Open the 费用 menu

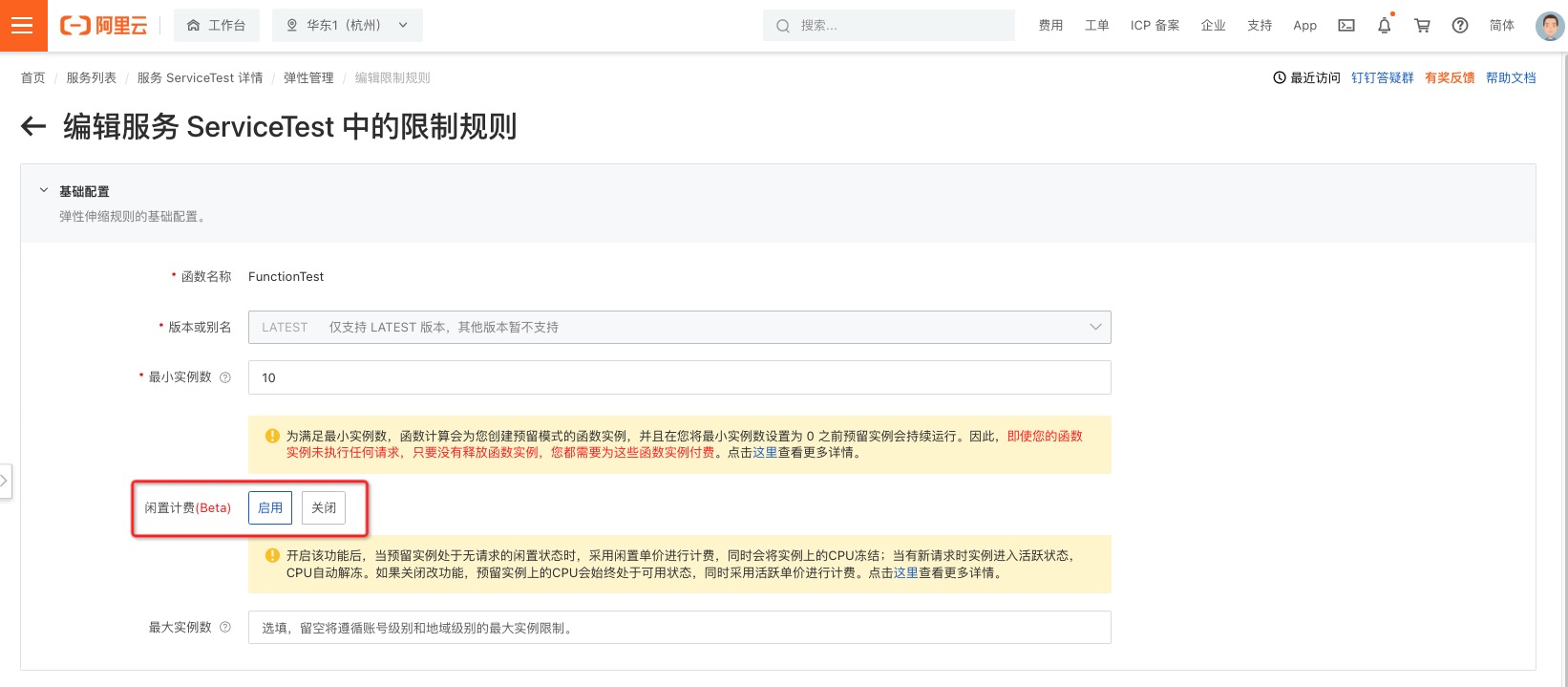point(1050,26)
